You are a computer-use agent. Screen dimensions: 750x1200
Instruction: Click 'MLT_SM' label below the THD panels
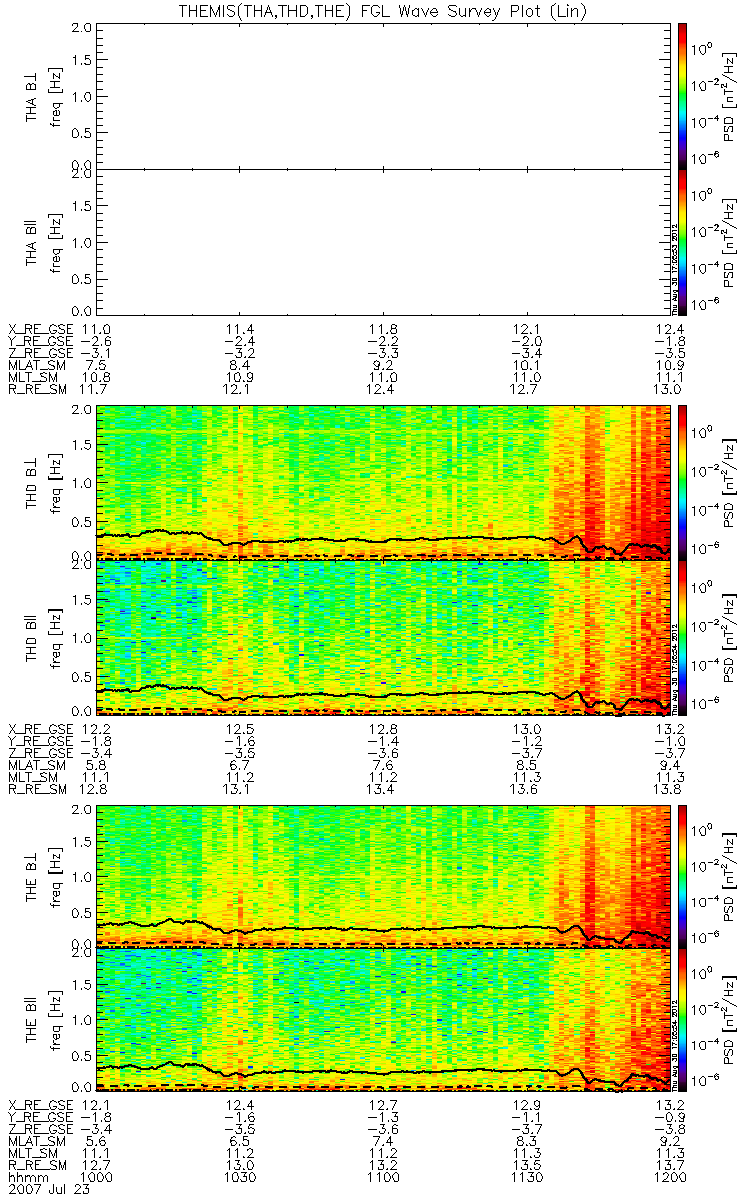(33, 776)
